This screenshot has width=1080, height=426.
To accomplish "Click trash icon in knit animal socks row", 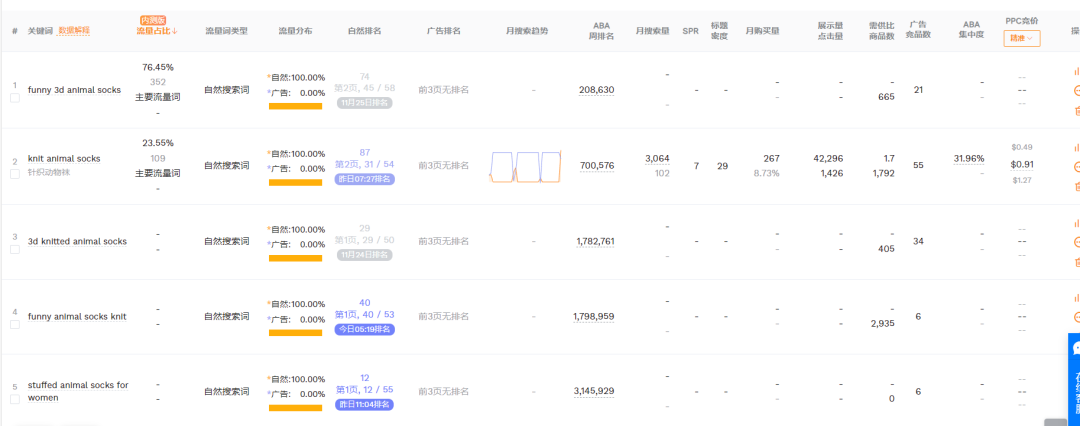I will click(1076, 186).
